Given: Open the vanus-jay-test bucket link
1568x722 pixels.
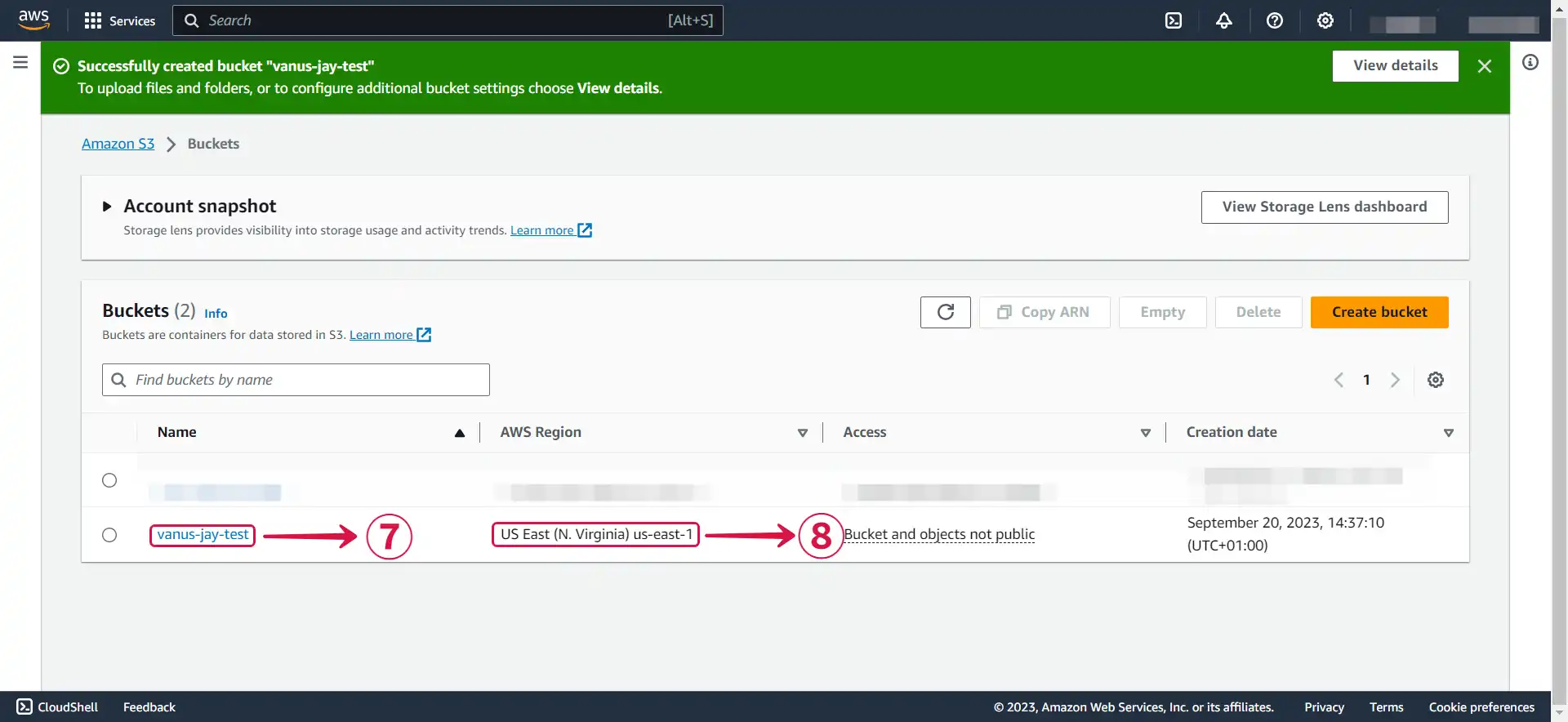Looking at the screenshot, I should pos(203,535).
